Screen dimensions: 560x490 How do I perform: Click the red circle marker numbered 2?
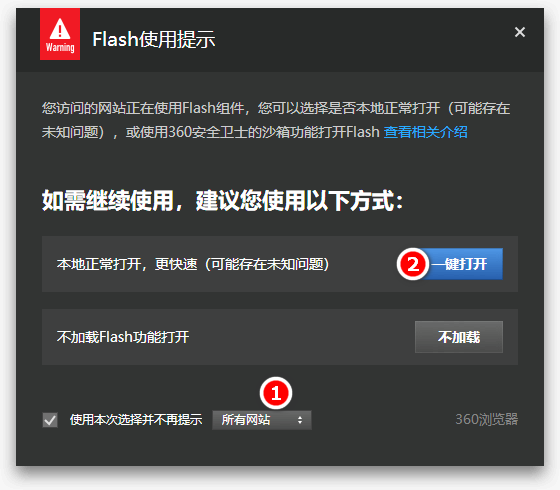pyautogui.click(x=413, y=264)
